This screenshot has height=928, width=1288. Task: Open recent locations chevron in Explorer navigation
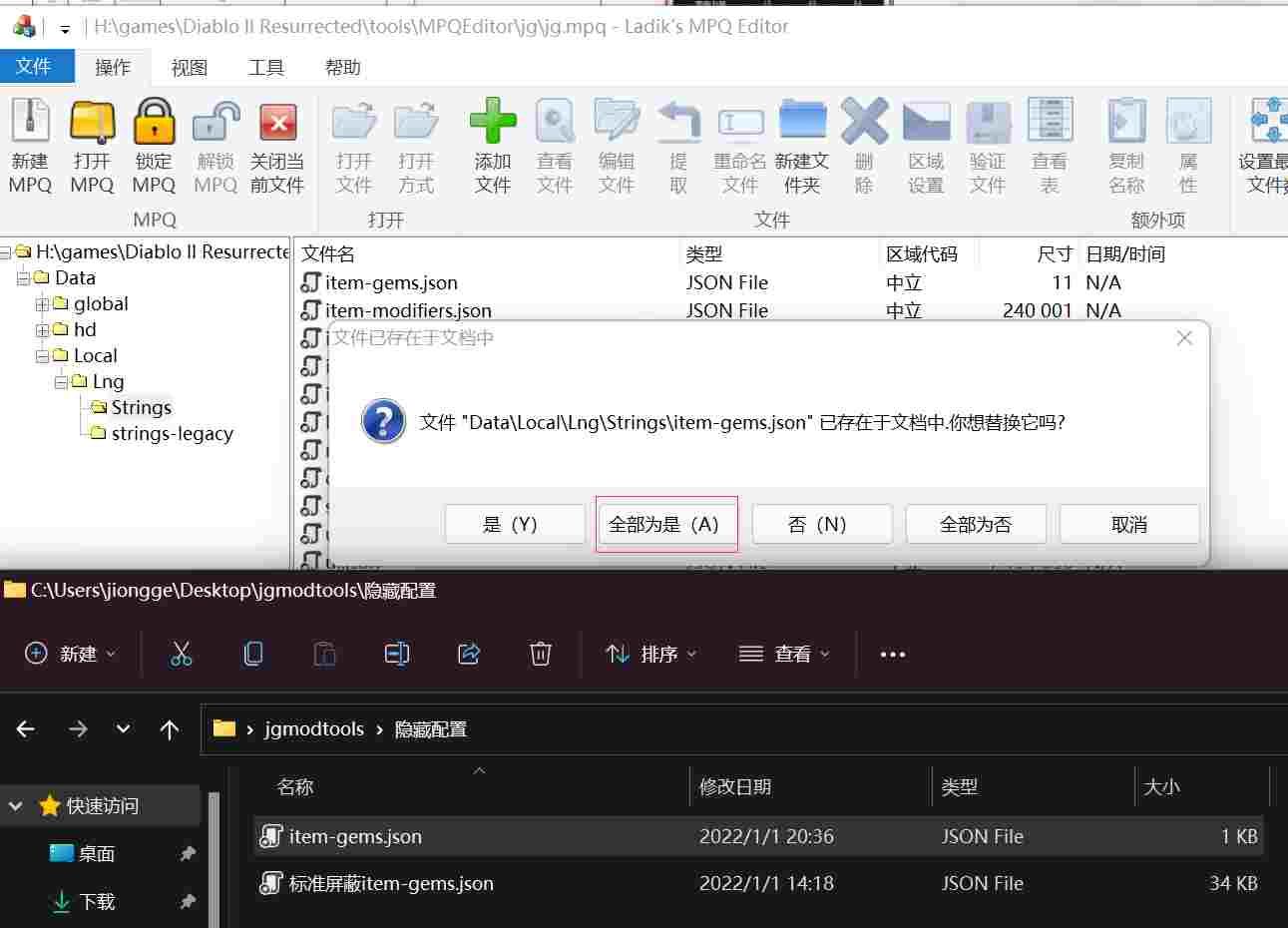(x=123, y=728)
